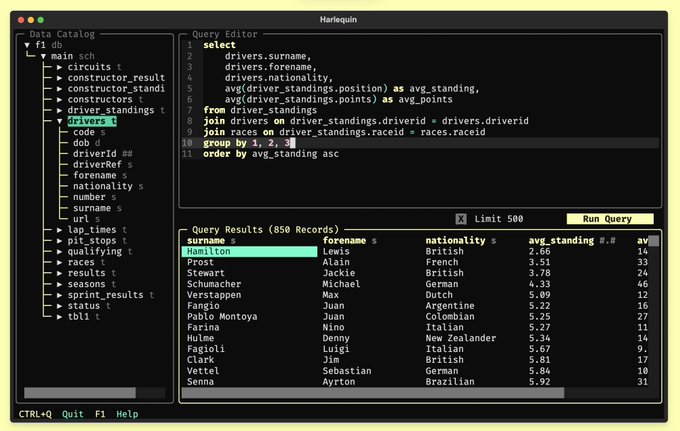Collapse the main schema node
The image size is (680, 431).
(x=43, y=56)
